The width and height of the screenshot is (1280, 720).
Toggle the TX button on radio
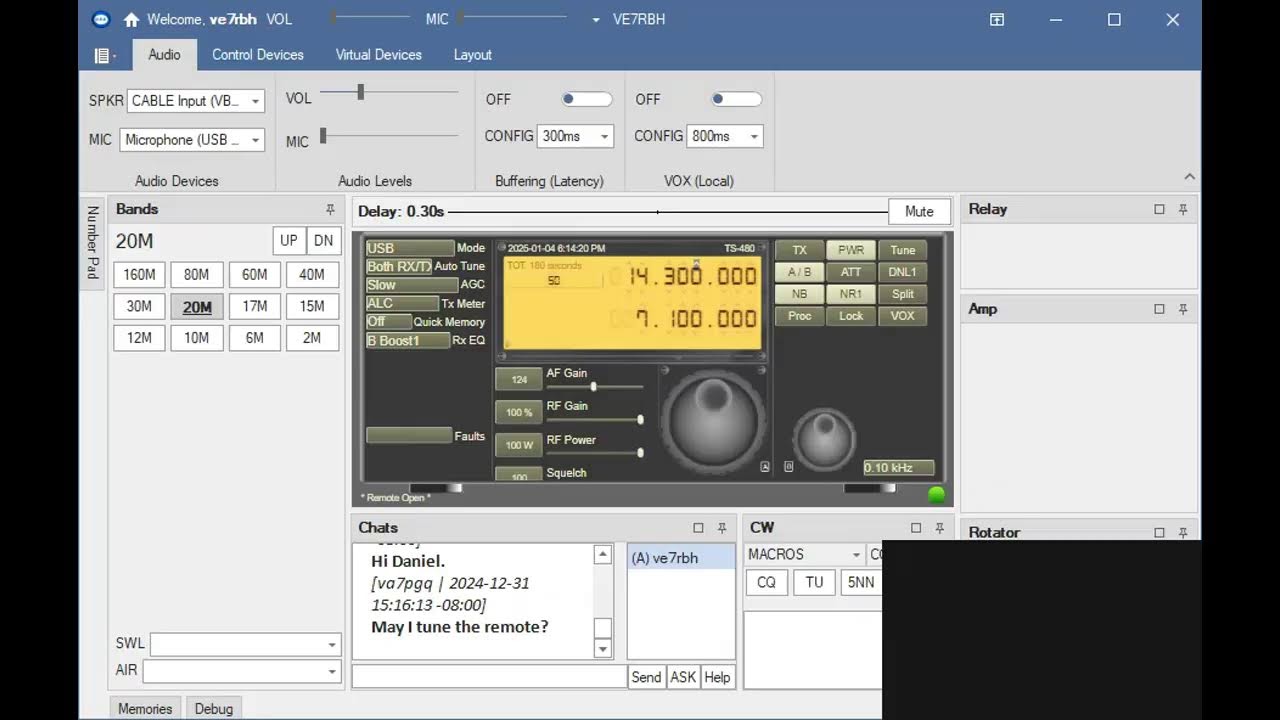[799, 250]
